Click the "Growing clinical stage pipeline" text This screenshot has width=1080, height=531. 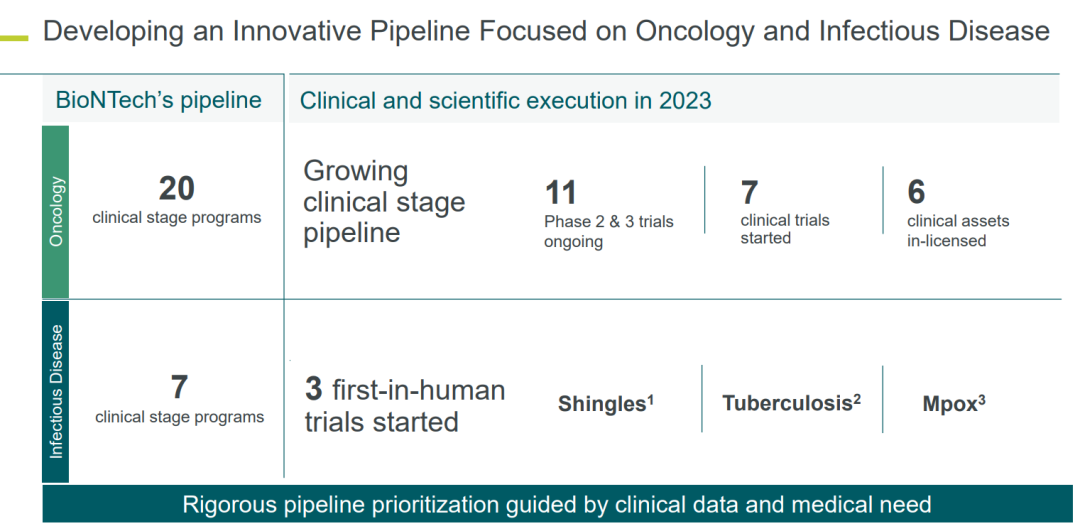point(384,202)
